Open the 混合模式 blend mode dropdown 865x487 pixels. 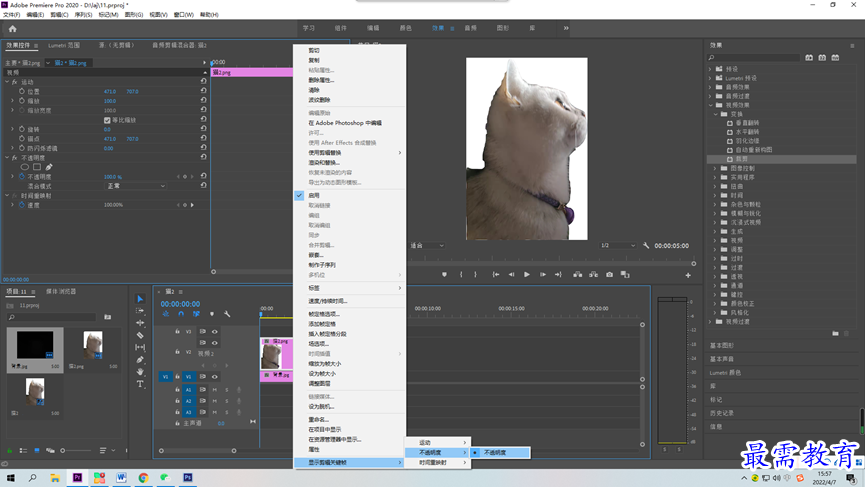tap(135, 186)
